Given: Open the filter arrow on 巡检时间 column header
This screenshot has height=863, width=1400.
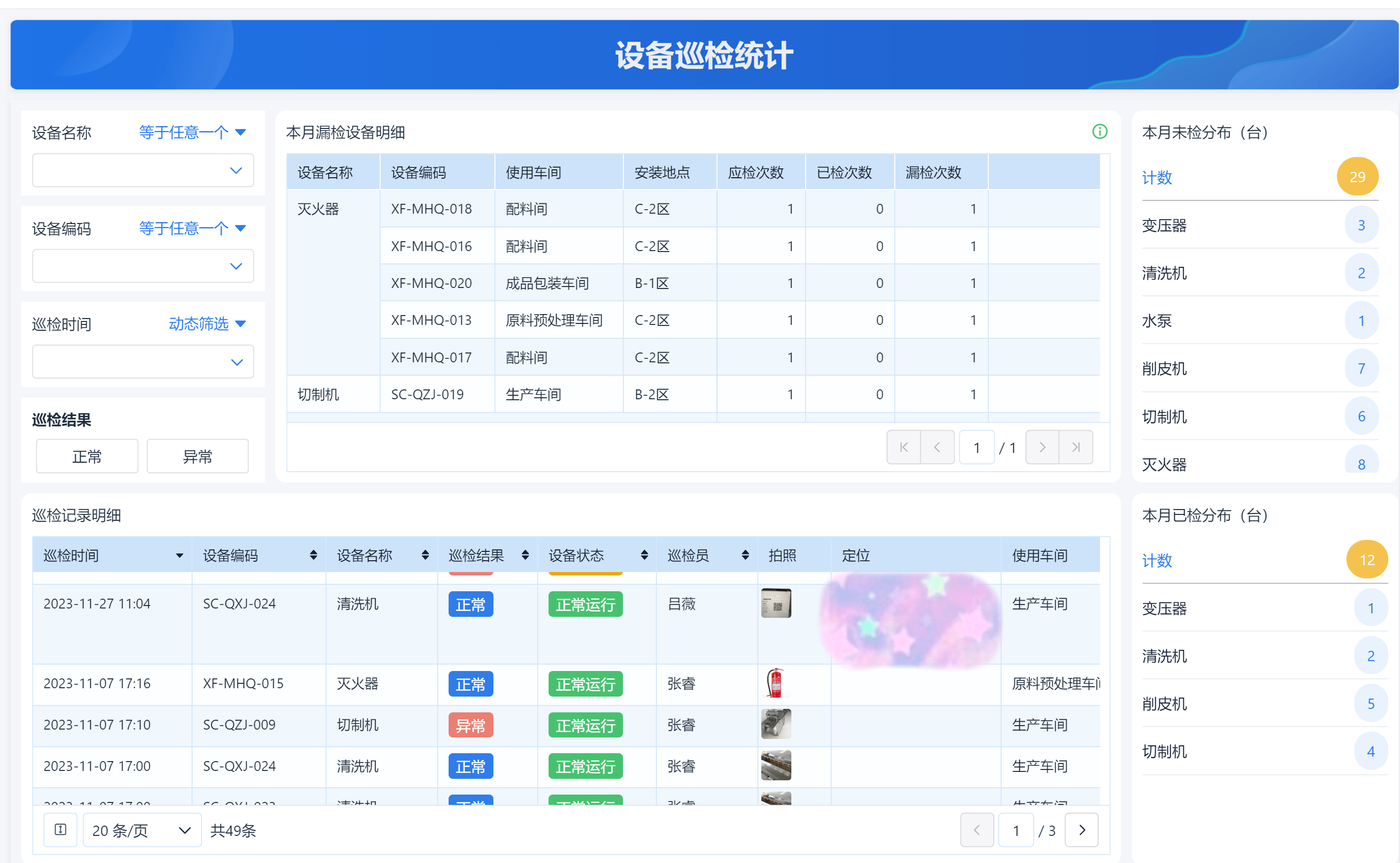Looking at the screenshot, I should click(179, 555).
